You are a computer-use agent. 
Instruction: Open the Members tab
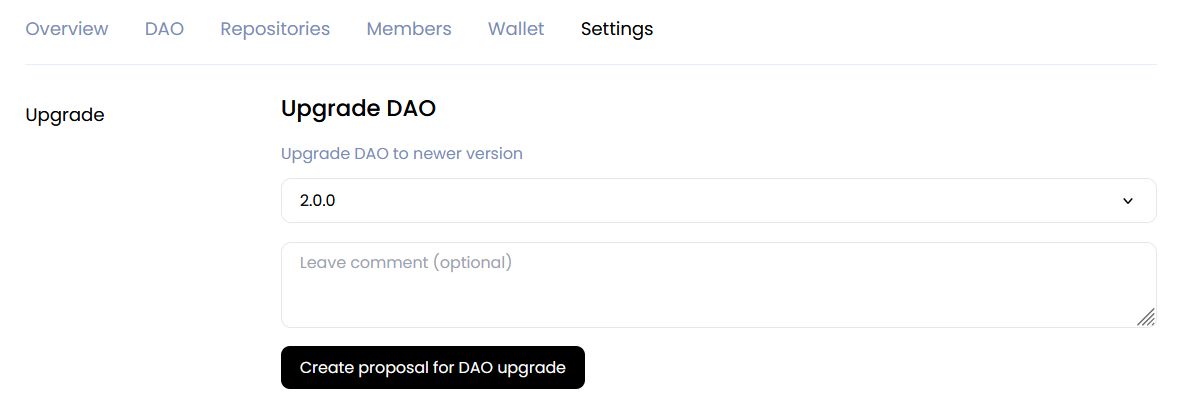pyautogui.click(x=409, y=29)
